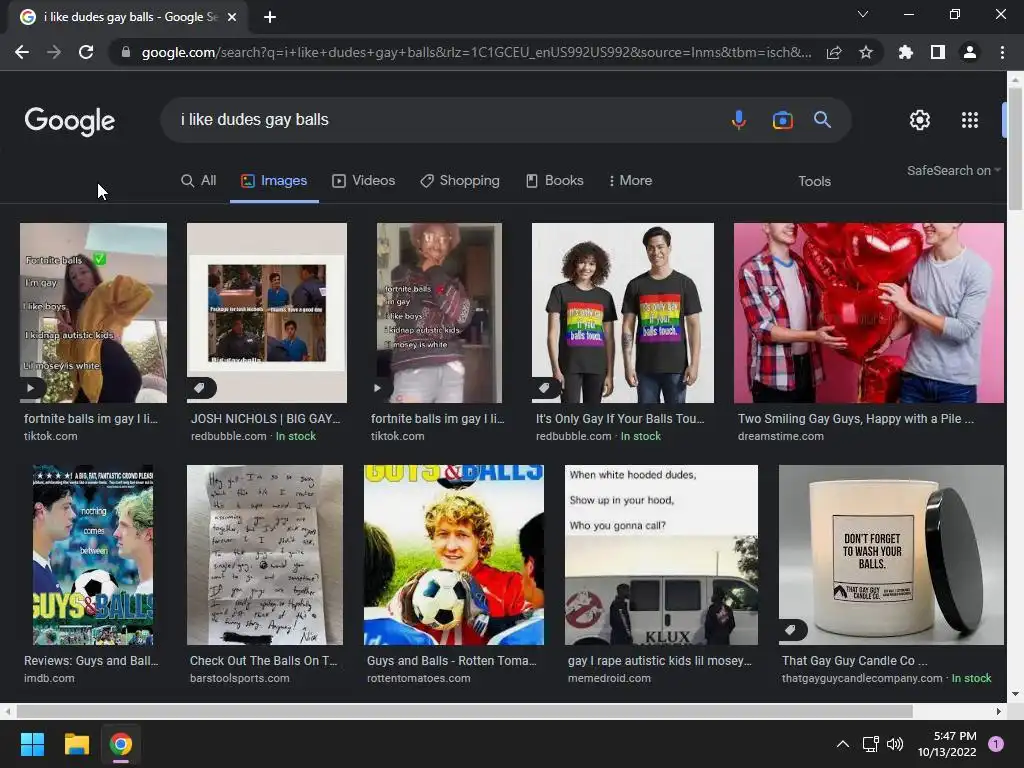1024x768 pixels.
Task: Show hidden system tray icons
Action: [843, 744]
